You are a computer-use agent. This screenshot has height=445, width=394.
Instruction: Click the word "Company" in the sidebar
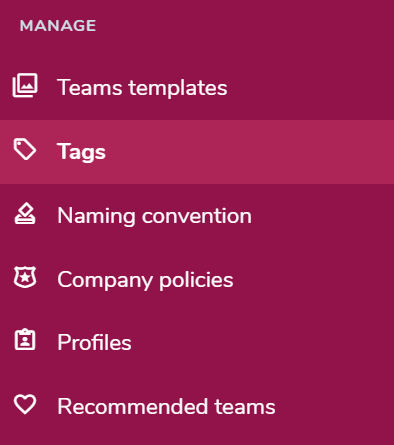click(105, 280)
